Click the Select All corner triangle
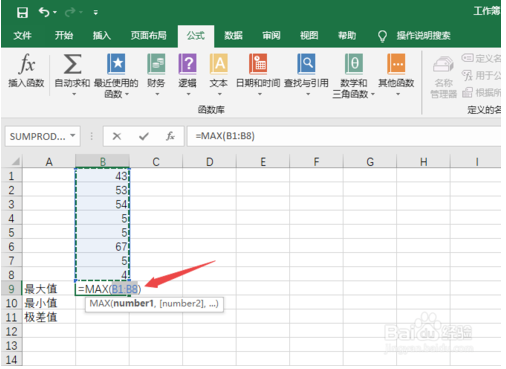 [15, 162]
